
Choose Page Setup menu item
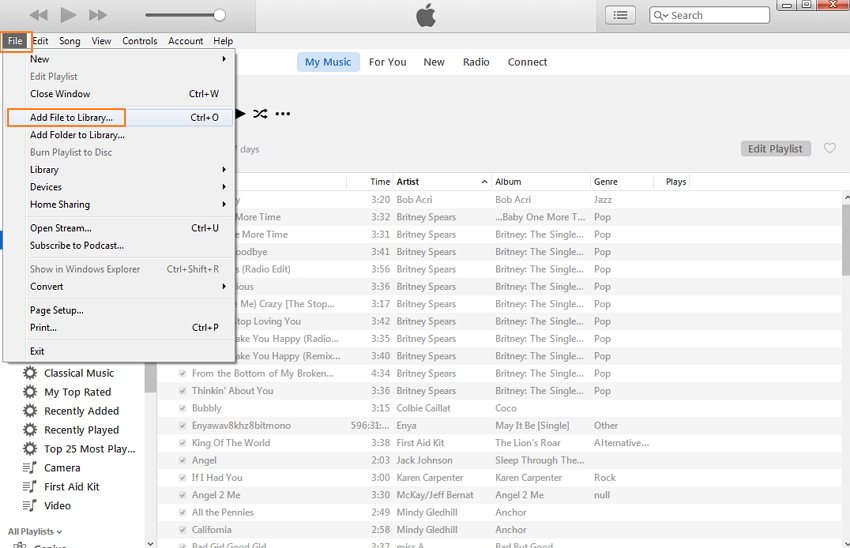click(x=120, y=311)
